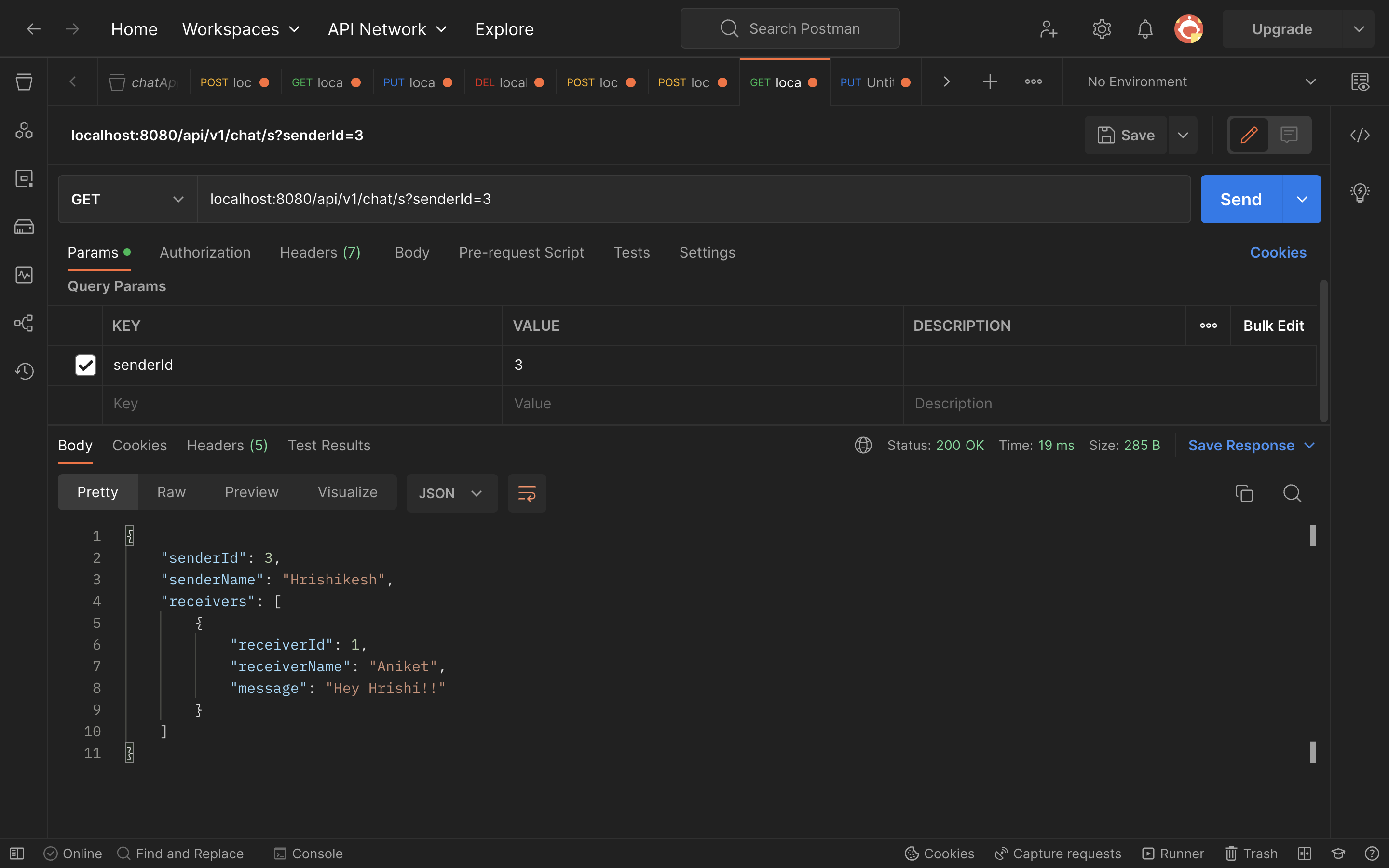This screenshot has width=1389, height=868.
Task: Open the Mock Servers sidebar panel
Action: click(24, 226)
